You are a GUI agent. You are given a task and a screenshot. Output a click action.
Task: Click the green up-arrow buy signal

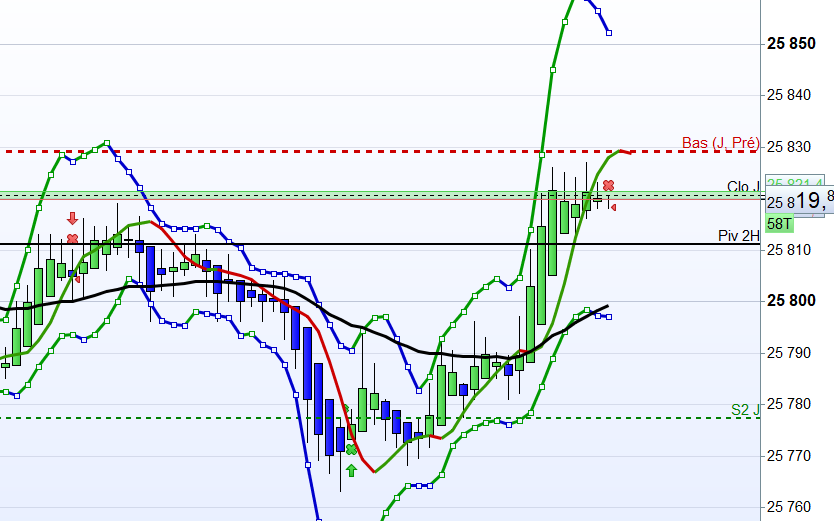pyautogui.click(x=351, y=470)
